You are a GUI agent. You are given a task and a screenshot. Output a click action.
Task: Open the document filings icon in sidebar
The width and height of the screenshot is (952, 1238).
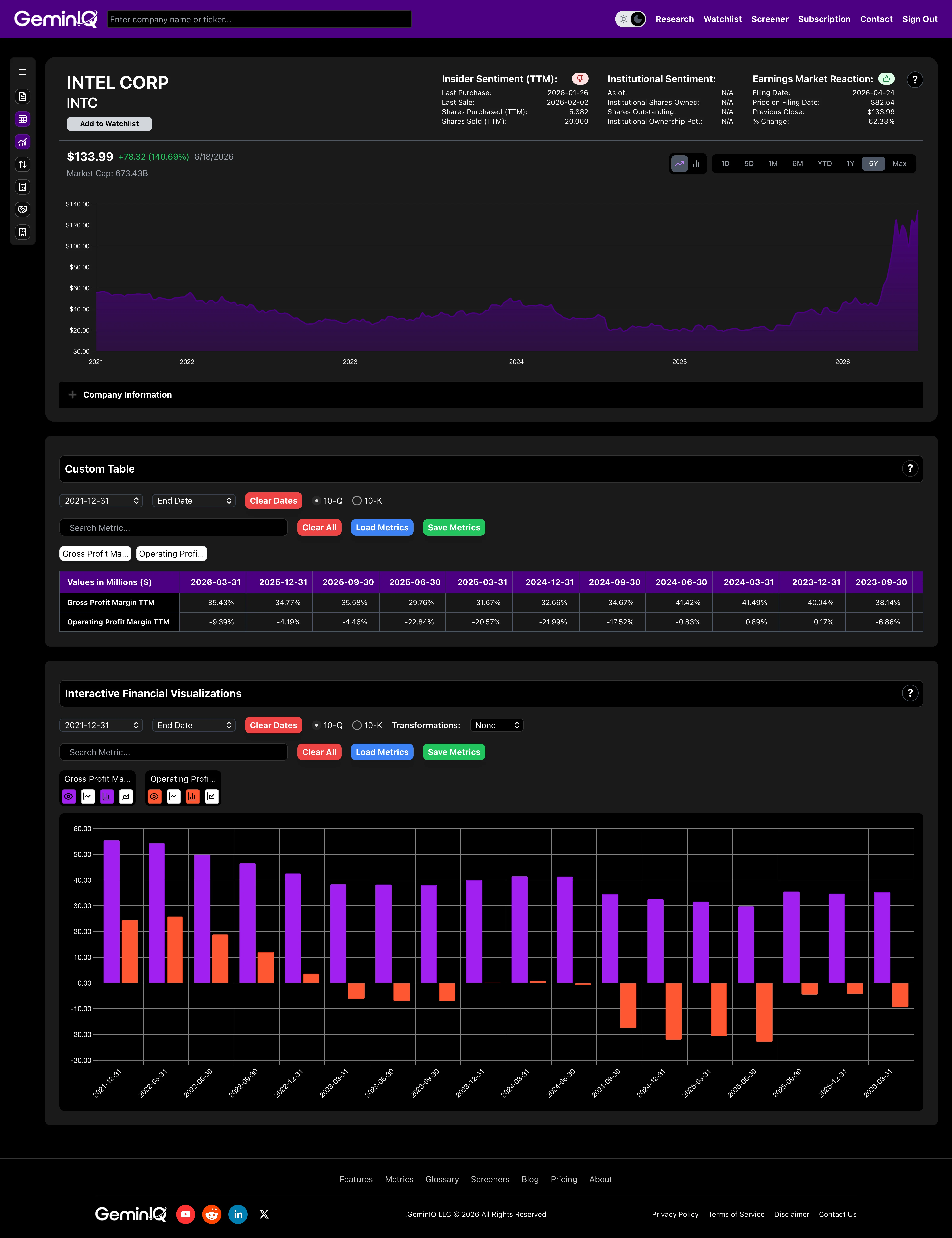coord(23,96)
